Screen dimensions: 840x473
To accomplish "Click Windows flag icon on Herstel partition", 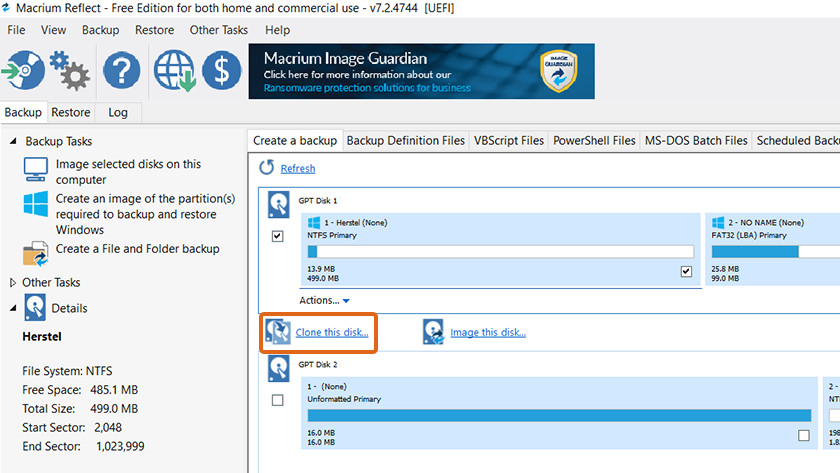I will click(314, 222).
